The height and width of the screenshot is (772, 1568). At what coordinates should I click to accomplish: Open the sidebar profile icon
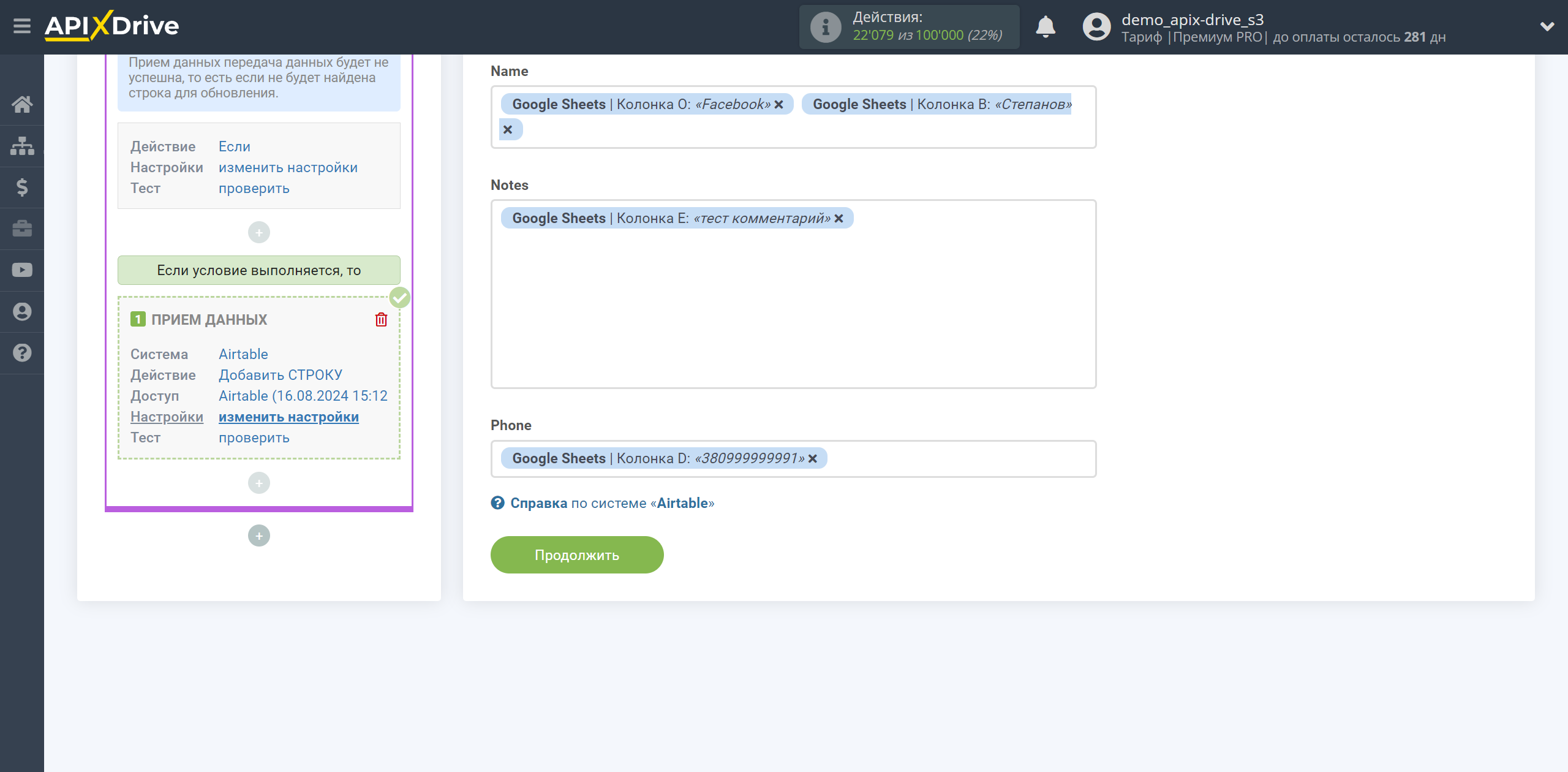tap(22, 312)
